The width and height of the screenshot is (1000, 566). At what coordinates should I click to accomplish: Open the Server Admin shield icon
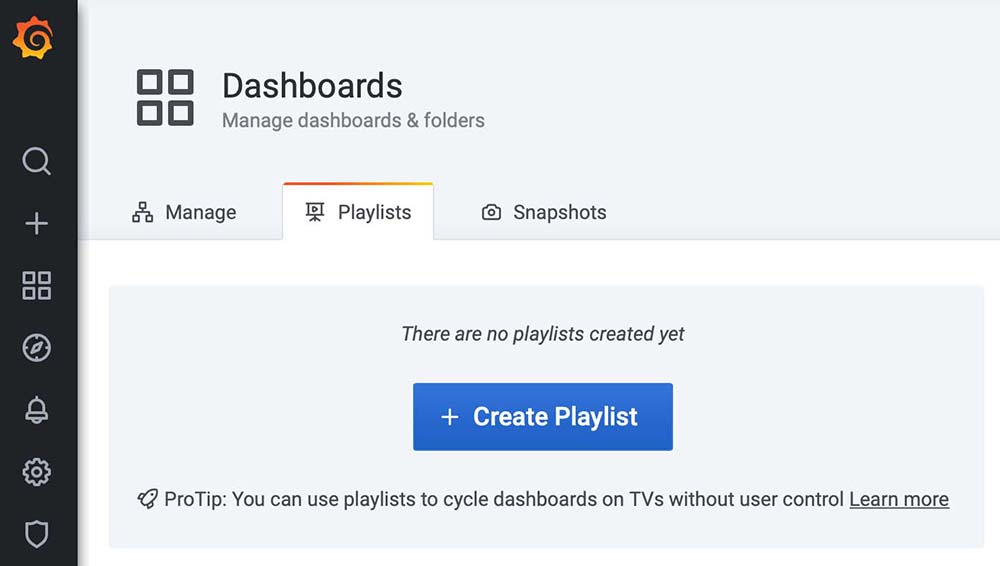coord(36,533)
